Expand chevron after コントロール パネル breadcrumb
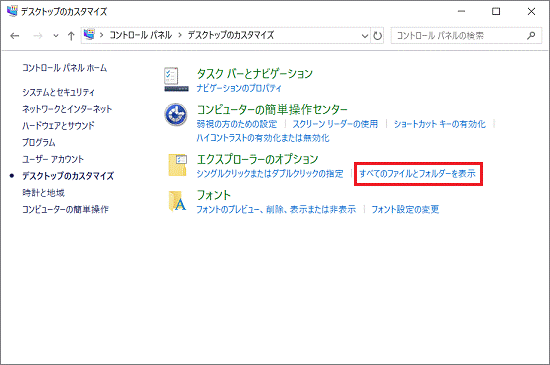 point(180,35)
